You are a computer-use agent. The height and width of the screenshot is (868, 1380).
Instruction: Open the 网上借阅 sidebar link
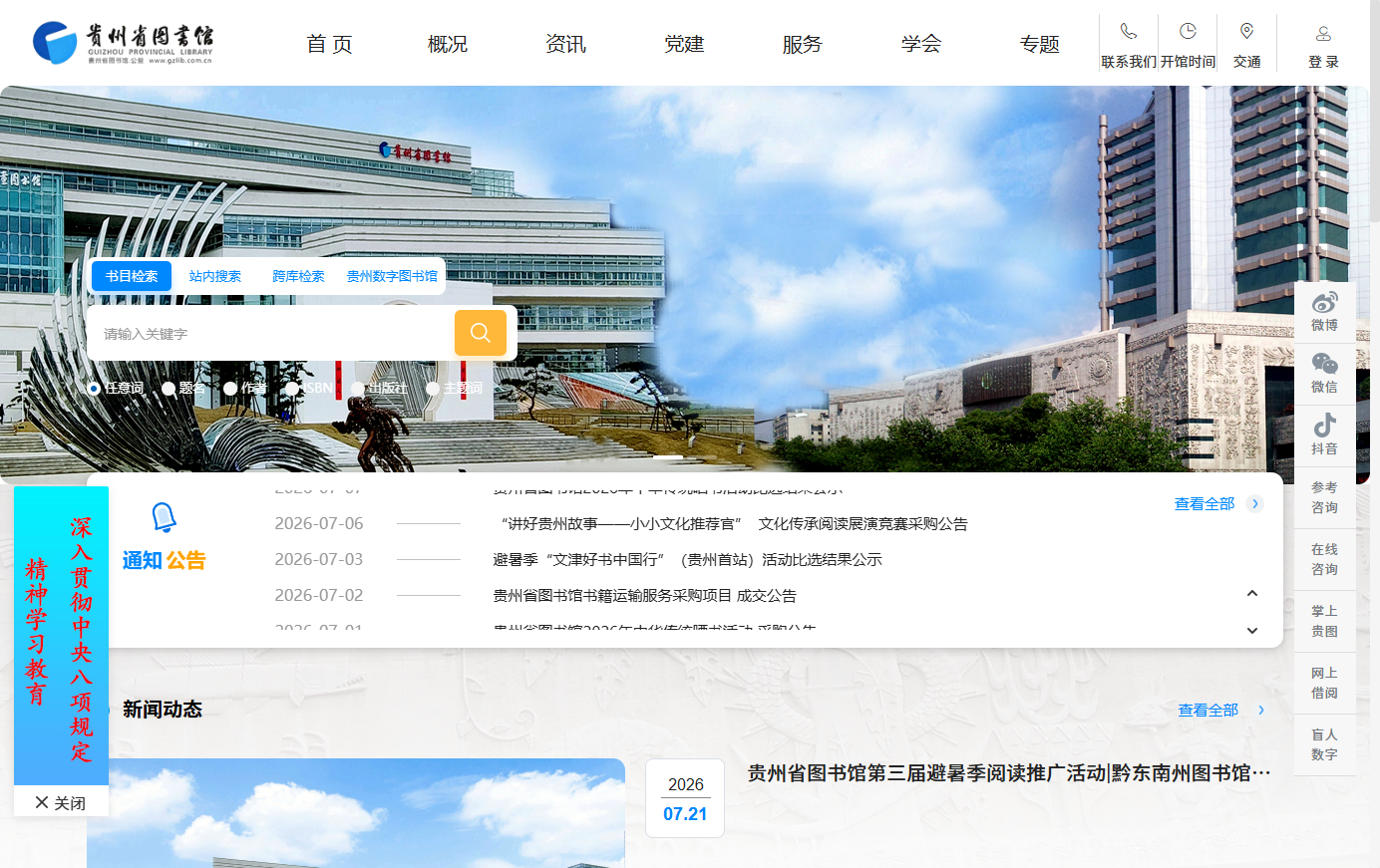pos(1324,683)
